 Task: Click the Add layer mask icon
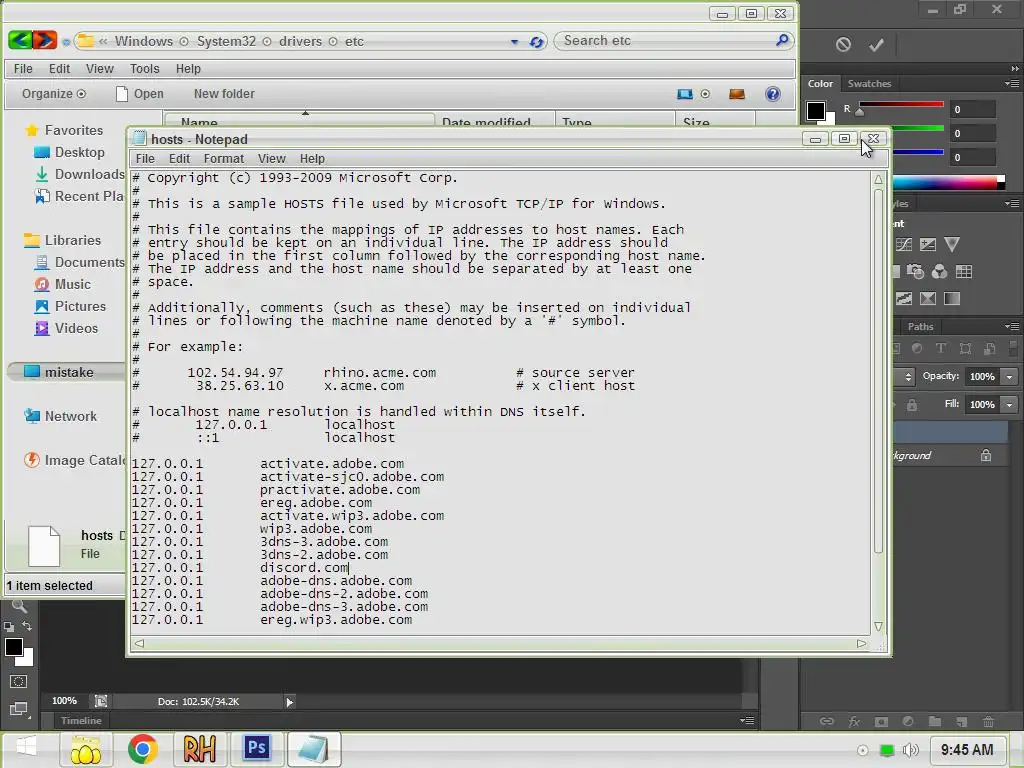click(881, 722)
